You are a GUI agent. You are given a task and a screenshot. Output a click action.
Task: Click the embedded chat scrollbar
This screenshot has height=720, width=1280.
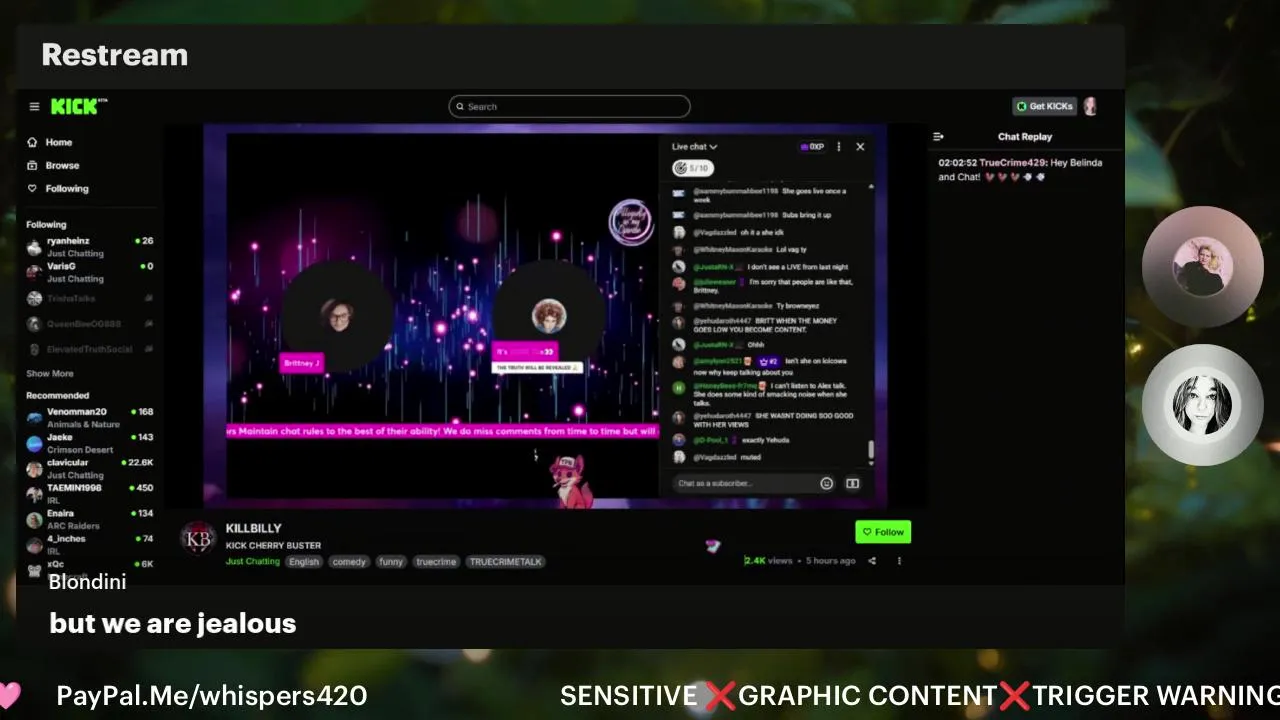(x=870, y=450)
